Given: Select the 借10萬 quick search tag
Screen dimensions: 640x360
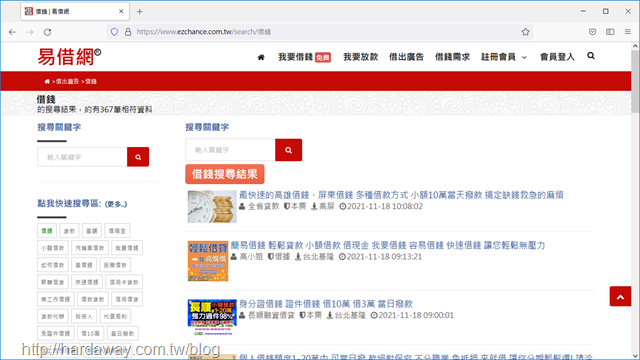Looking at the screenshot, I should pyautogui.click(x=90, y=333).
